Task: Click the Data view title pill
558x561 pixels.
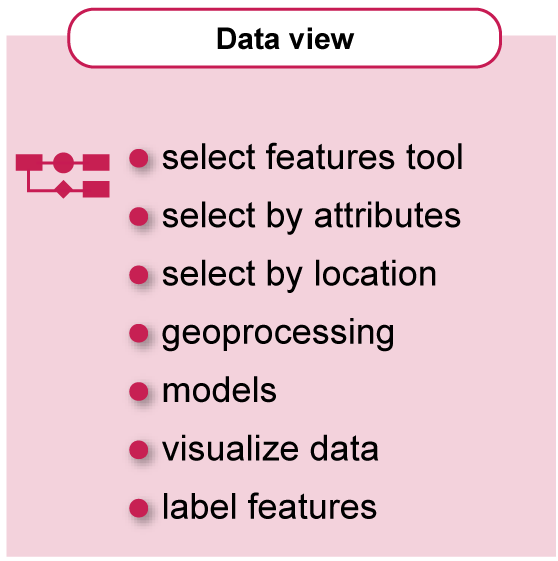Action: [x=285, y=38]
